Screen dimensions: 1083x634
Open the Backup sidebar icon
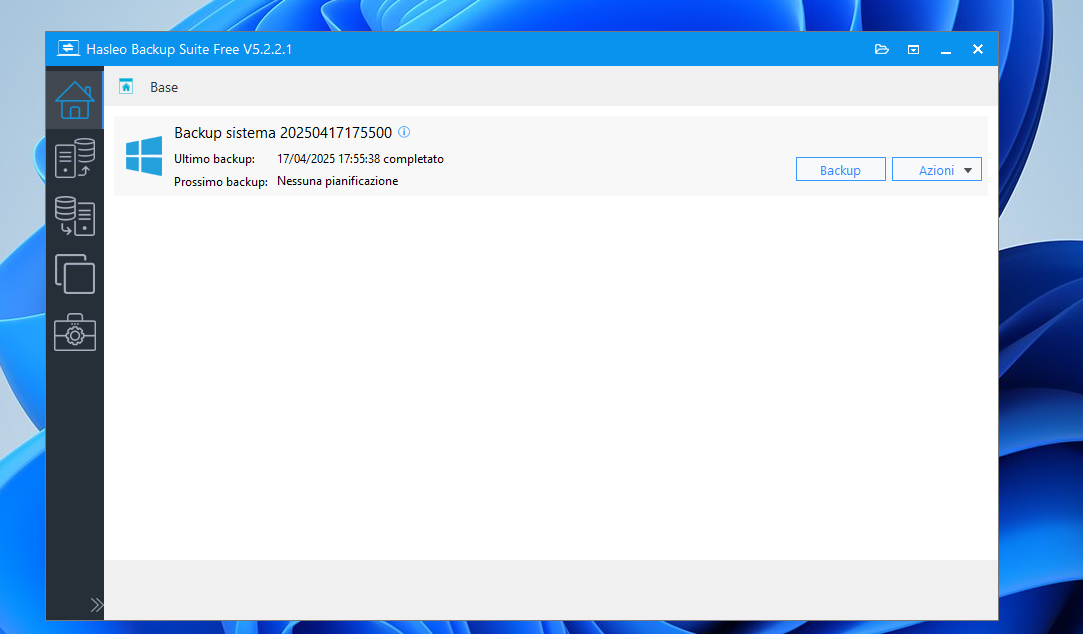click(x=75, y=158)
